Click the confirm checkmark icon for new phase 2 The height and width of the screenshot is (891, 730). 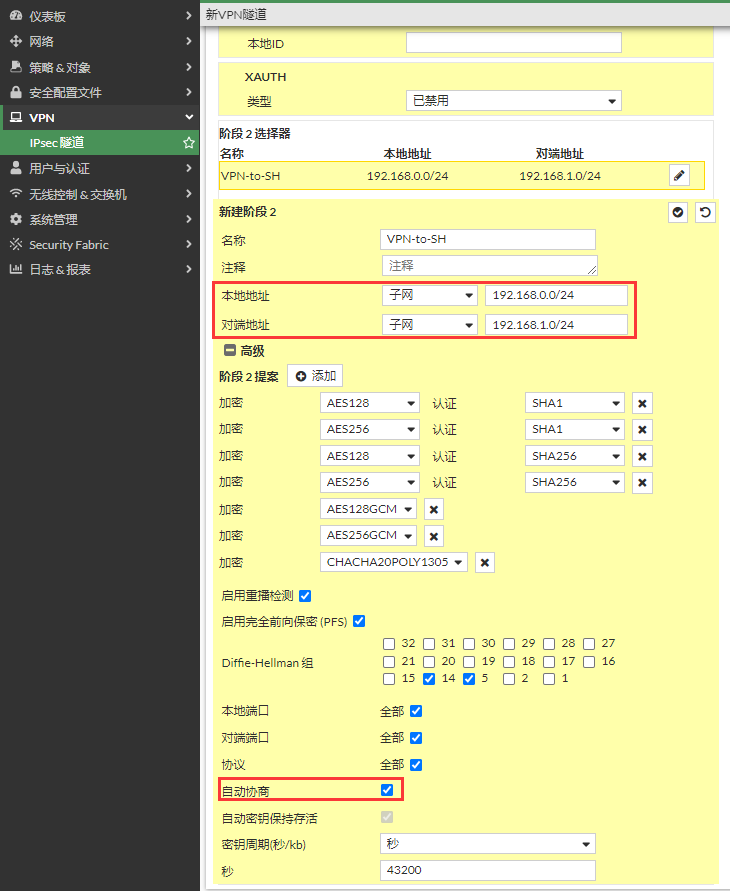point(678,212)
